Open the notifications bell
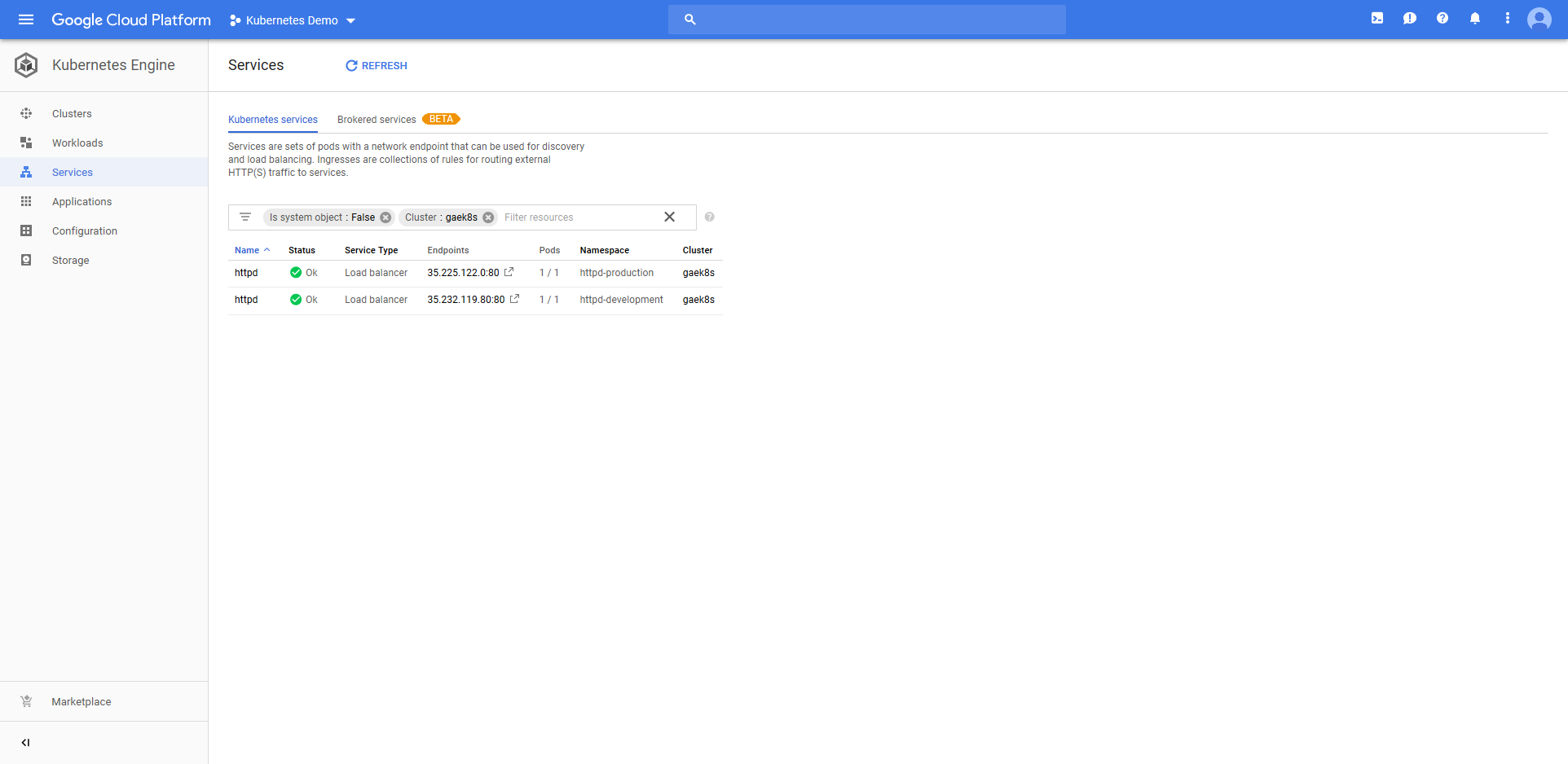The width and height of the screenshot is (1568, 764). [x=1475, y=19]
